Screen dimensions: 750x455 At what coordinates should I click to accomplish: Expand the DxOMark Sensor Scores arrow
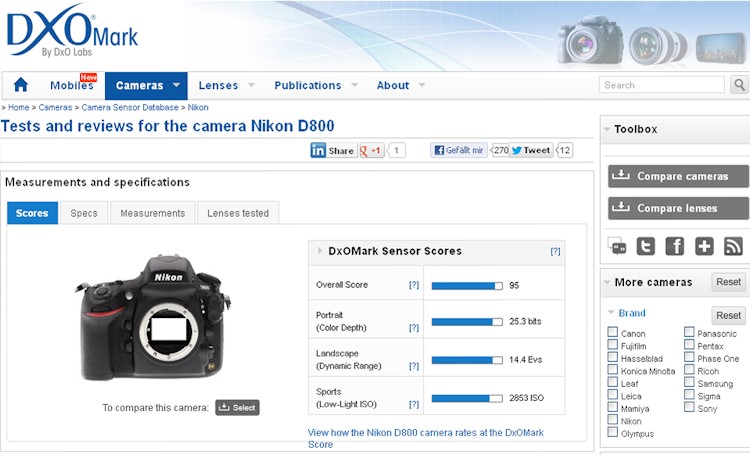point(320,250)
